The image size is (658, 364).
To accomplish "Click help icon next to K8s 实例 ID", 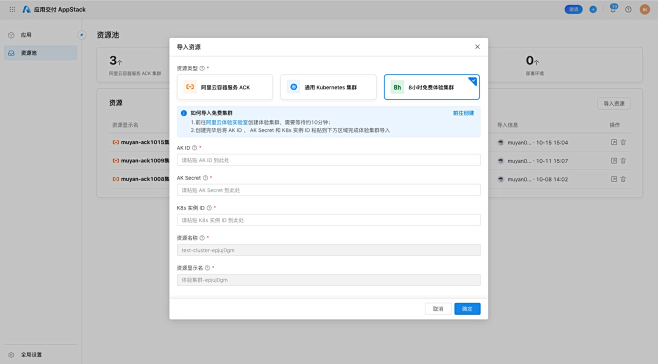I will coord(209,208).
